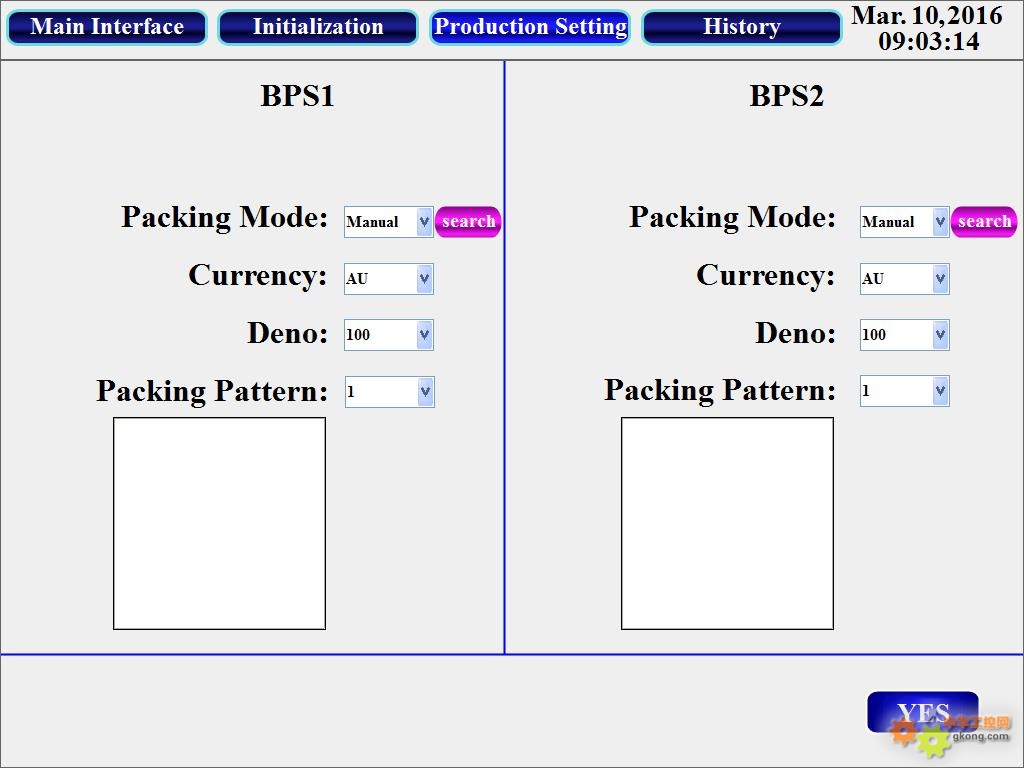Open BPS2 Packing Pattern dropdown
Image resolution: width=1024 pixels, height=768 pixels.
pos(904,391)
